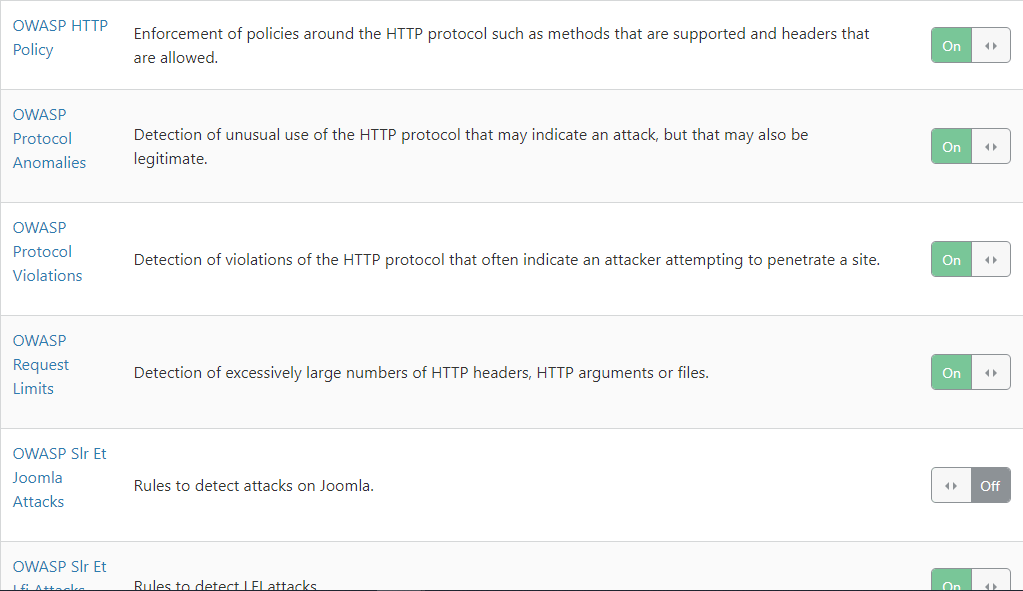Open the OWASP Slr Et Joomla Attacks link
This screenshot has height=591, width=1023.
[x=59, y=477]
